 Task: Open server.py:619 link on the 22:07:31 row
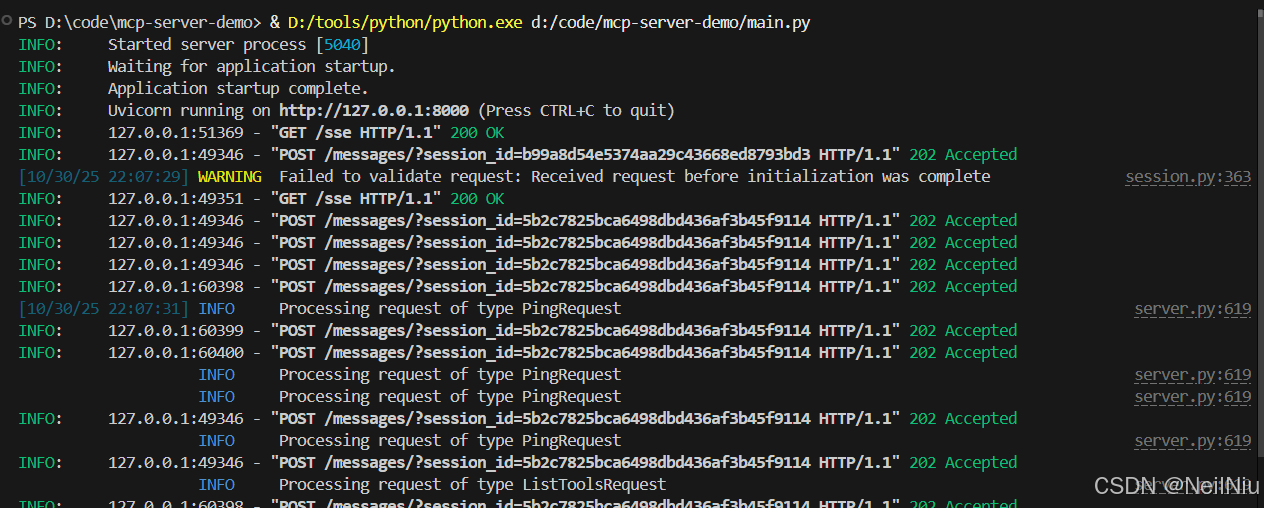(x=1193, y=309)
